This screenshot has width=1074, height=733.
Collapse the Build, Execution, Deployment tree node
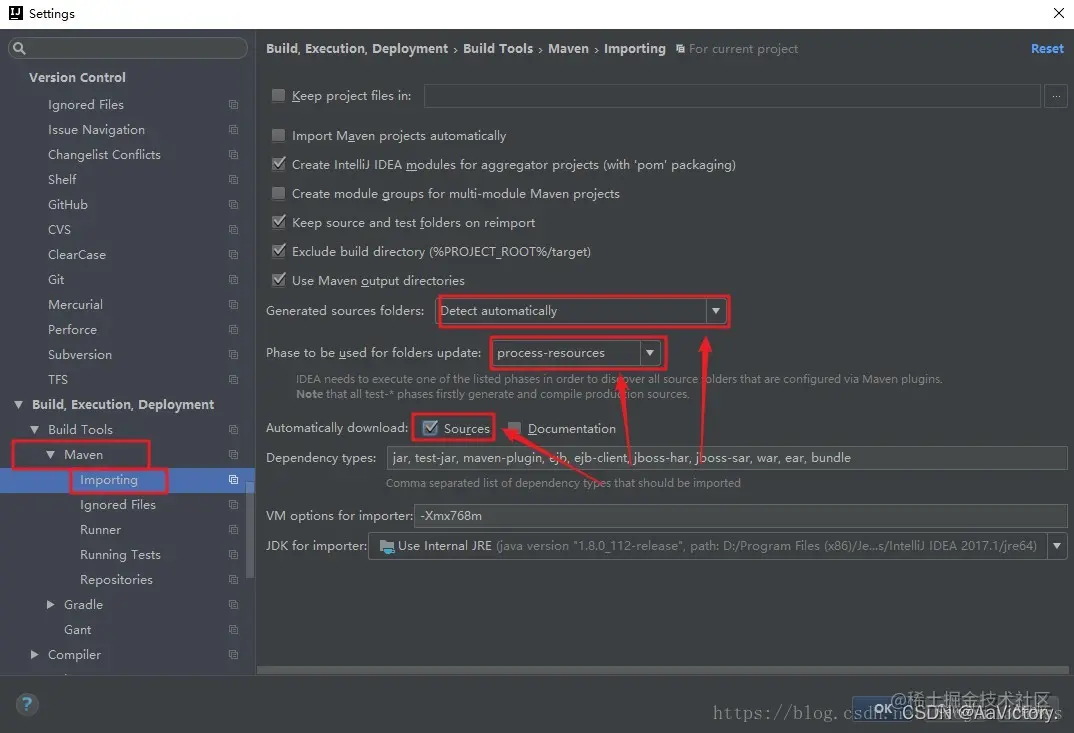(x=18, y=405)
